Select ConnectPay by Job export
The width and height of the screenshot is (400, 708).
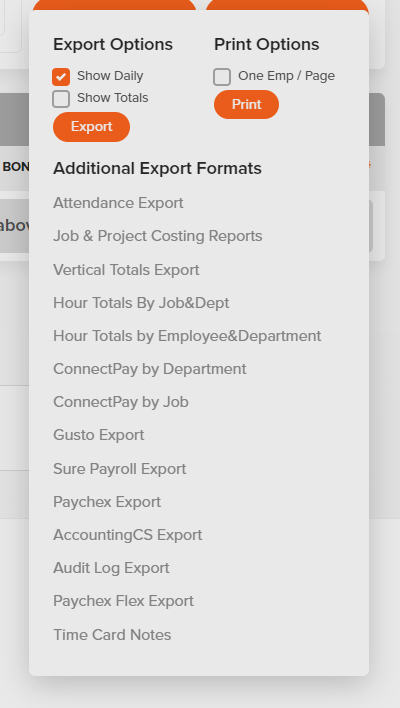point(121,402)
